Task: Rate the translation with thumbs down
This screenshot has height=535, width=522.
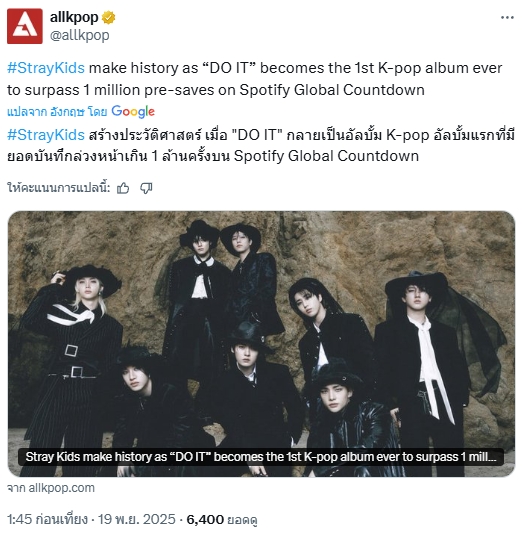Action: pos(146,188)
